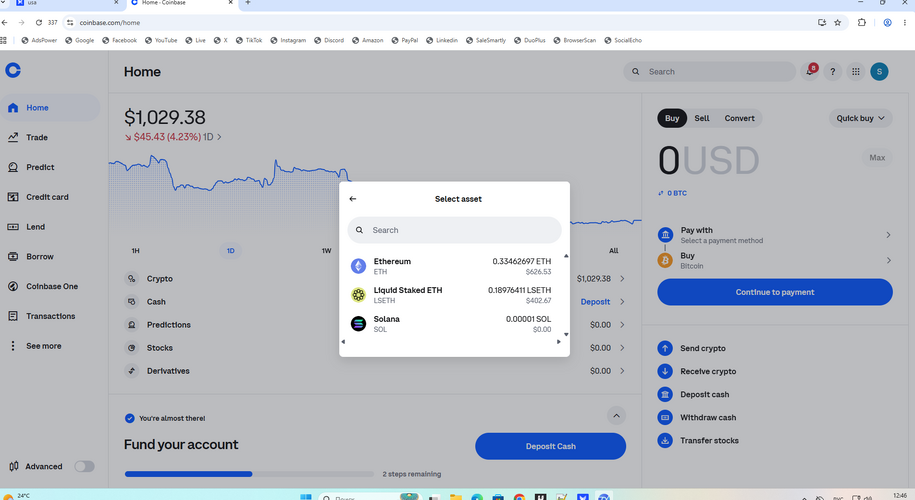915x500 pixels.
Task: Open the Crypto balance row
Action: coord(375,279)
